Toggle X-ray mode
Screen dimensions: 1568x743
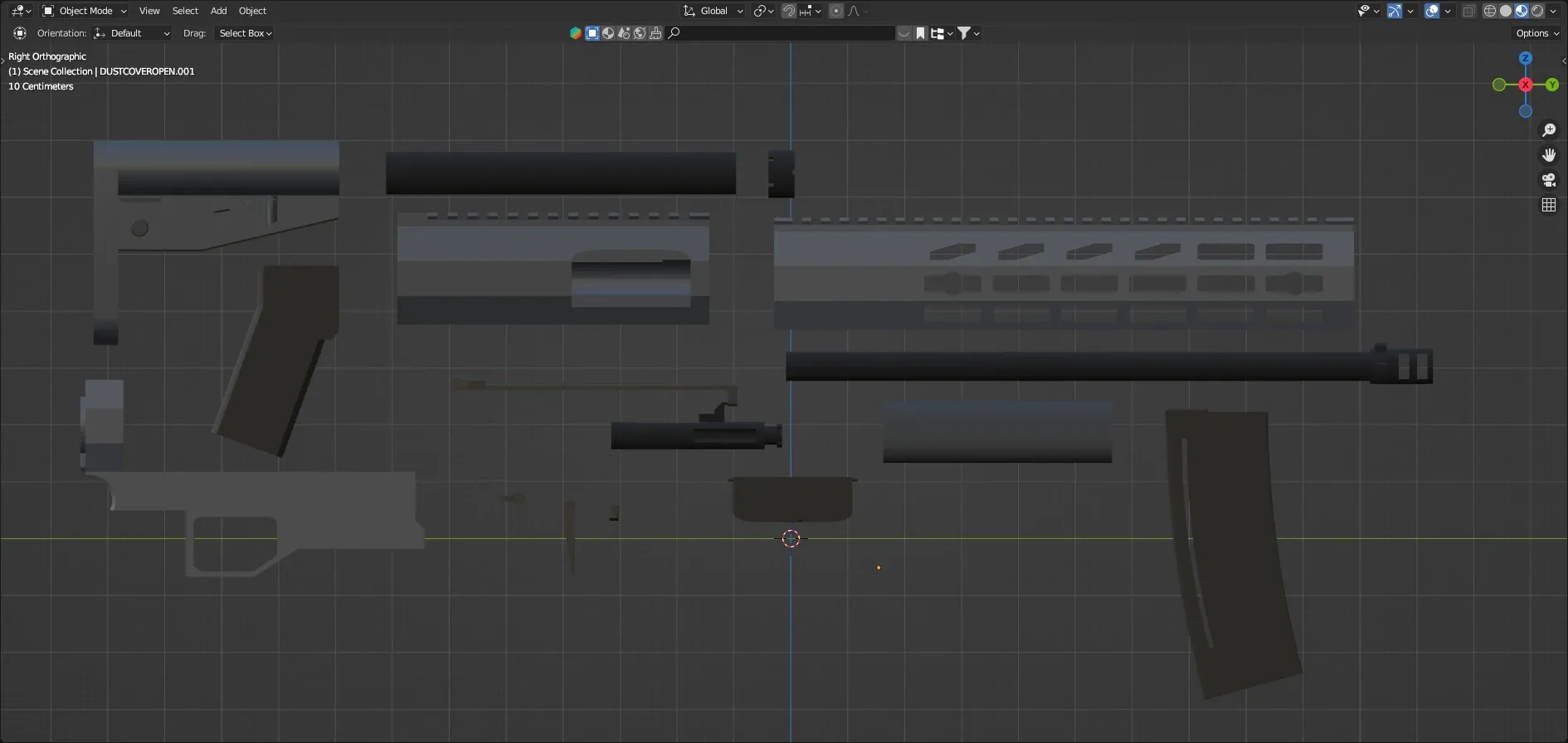click(1469, 11)
